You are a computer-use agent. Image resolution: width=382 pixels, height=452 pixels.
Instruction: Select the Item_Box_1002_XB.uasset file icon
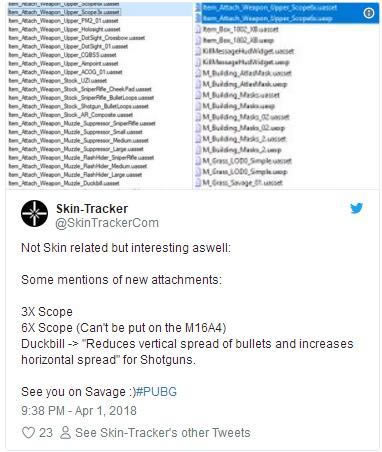click(198, 29)
